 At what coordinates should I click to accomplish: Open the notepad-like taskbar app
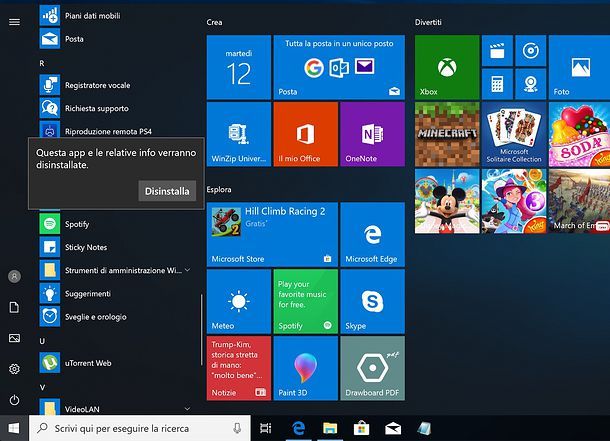pos(424,428)
